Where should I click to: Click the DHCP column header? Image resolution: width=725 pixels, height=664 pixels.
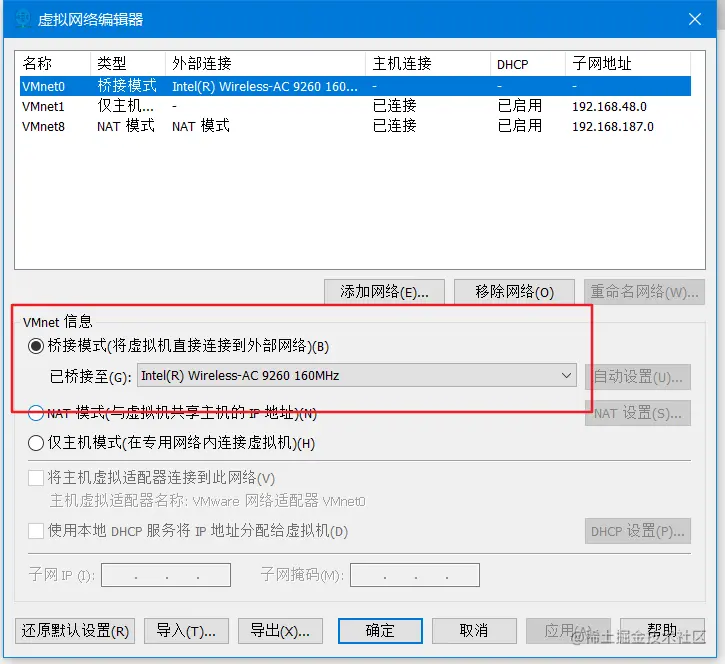(x=528, y=63)
